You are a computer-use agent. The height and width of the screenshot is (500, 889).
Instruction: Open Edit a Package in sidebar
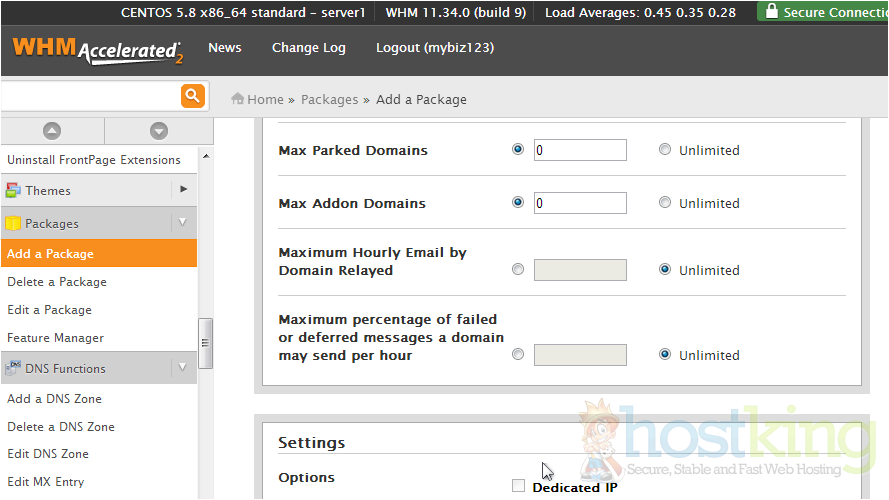pyautogui.click(x=49, y=310)
